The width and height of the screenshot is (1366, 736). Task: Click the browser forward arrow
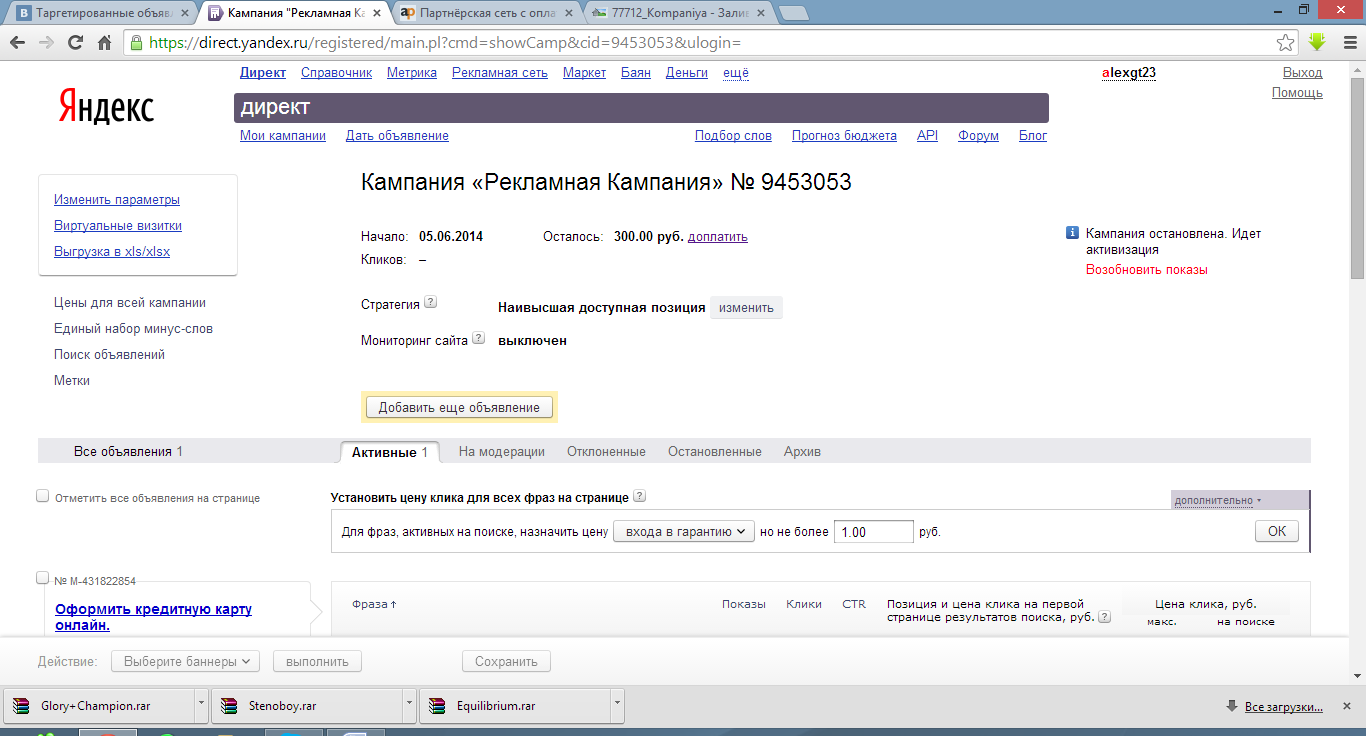[x=46, y=43]
